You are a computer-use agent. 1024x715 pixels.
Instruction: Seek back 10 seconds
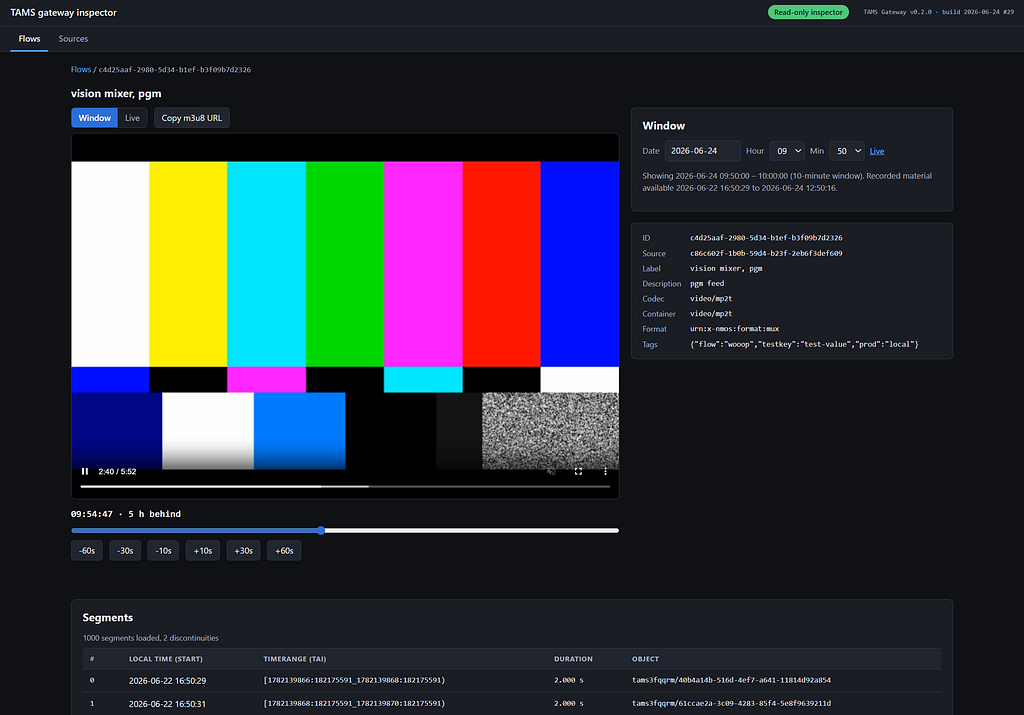click(x=163, y=551)
